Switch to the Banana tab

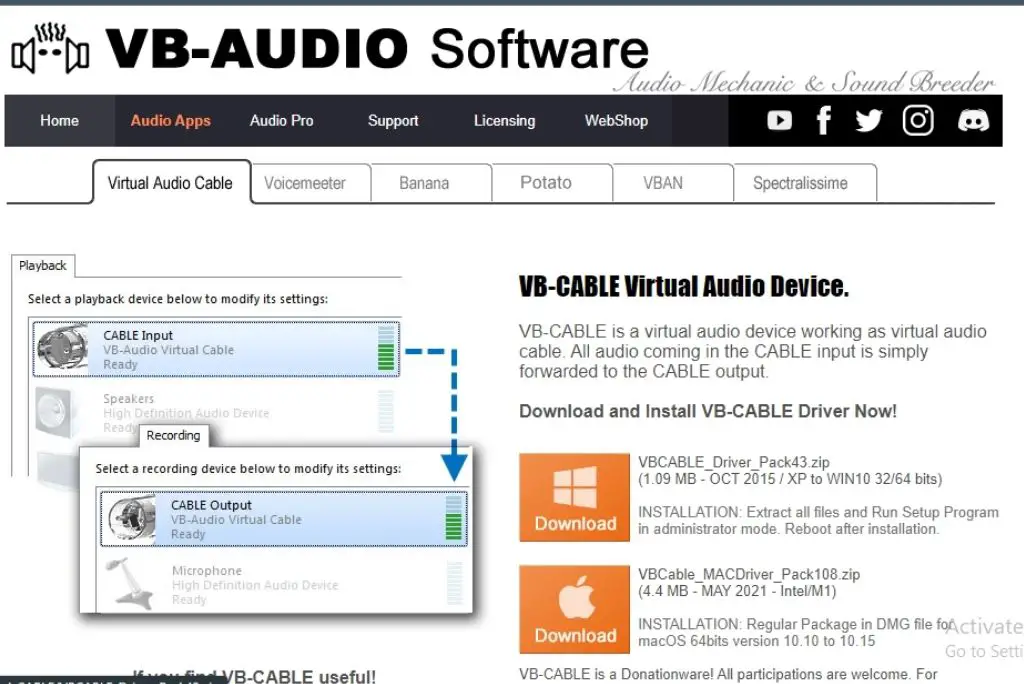pyautogui.click(x=424, y=184)
